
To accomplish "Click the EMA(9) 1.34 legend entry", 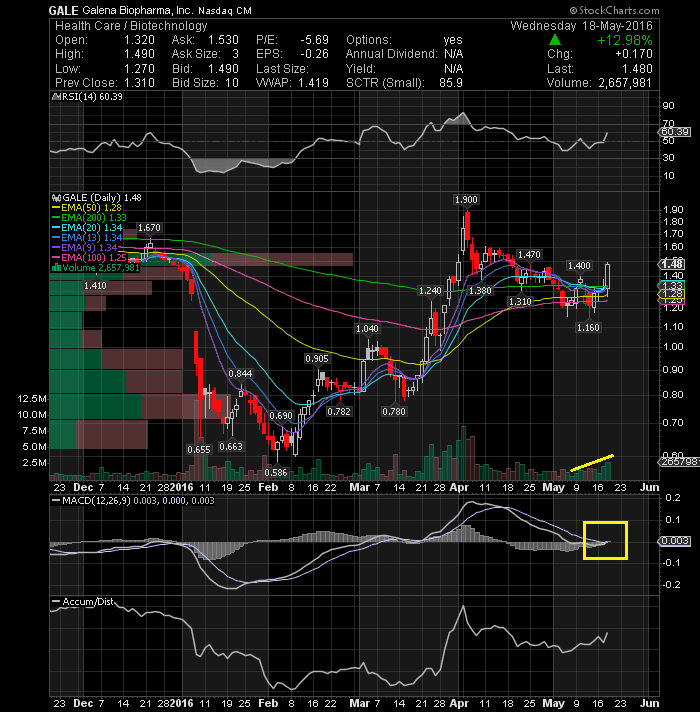I will click(89, 247).
